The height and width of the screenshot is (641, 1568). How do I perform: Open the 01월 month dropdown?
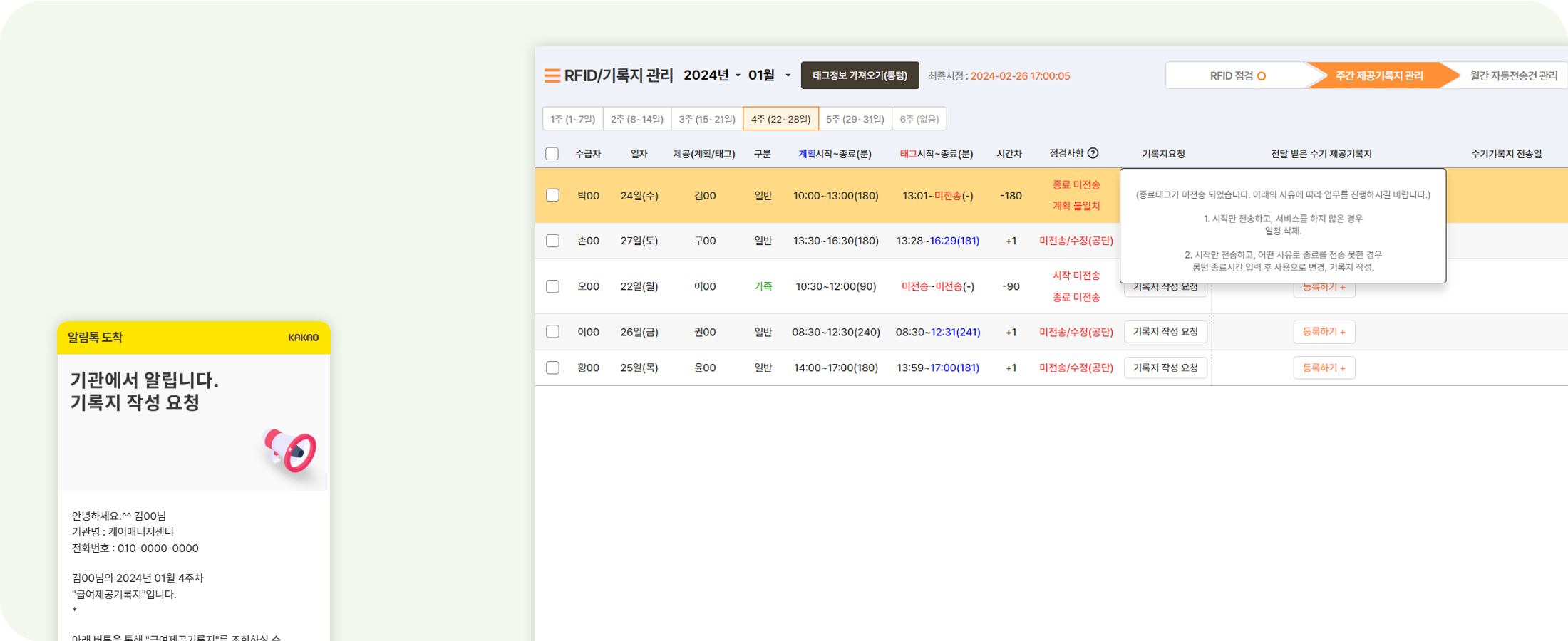pyautogui.click(x=769, y=75)
